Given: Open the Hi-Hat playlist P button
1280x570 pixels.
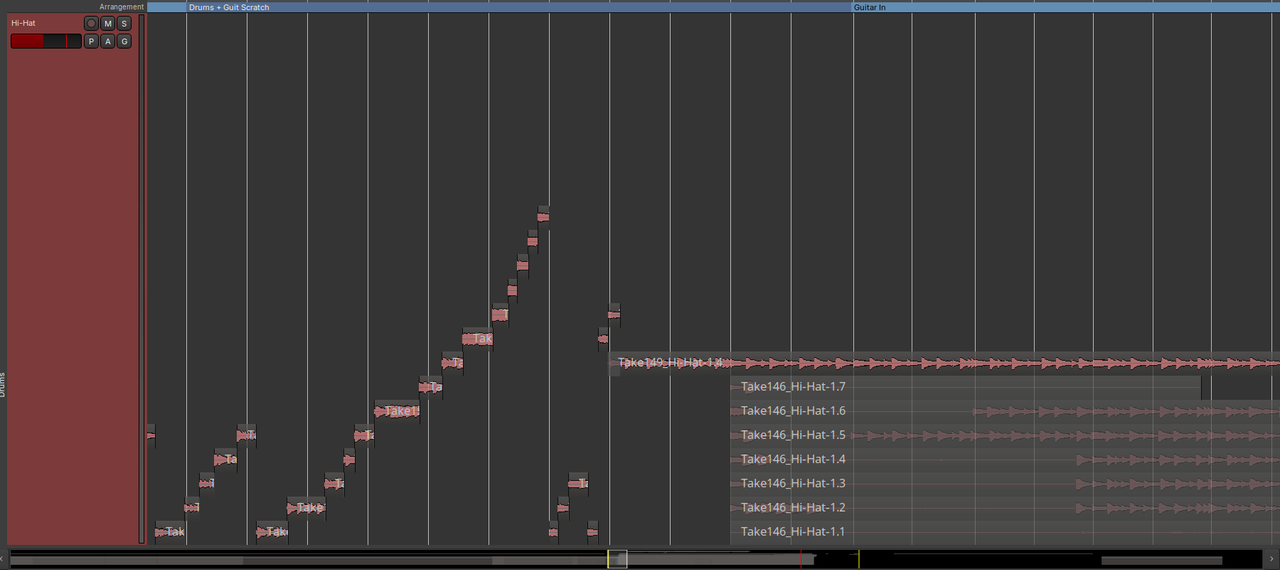Looking at the screenshot, I should tap(92, 42).
